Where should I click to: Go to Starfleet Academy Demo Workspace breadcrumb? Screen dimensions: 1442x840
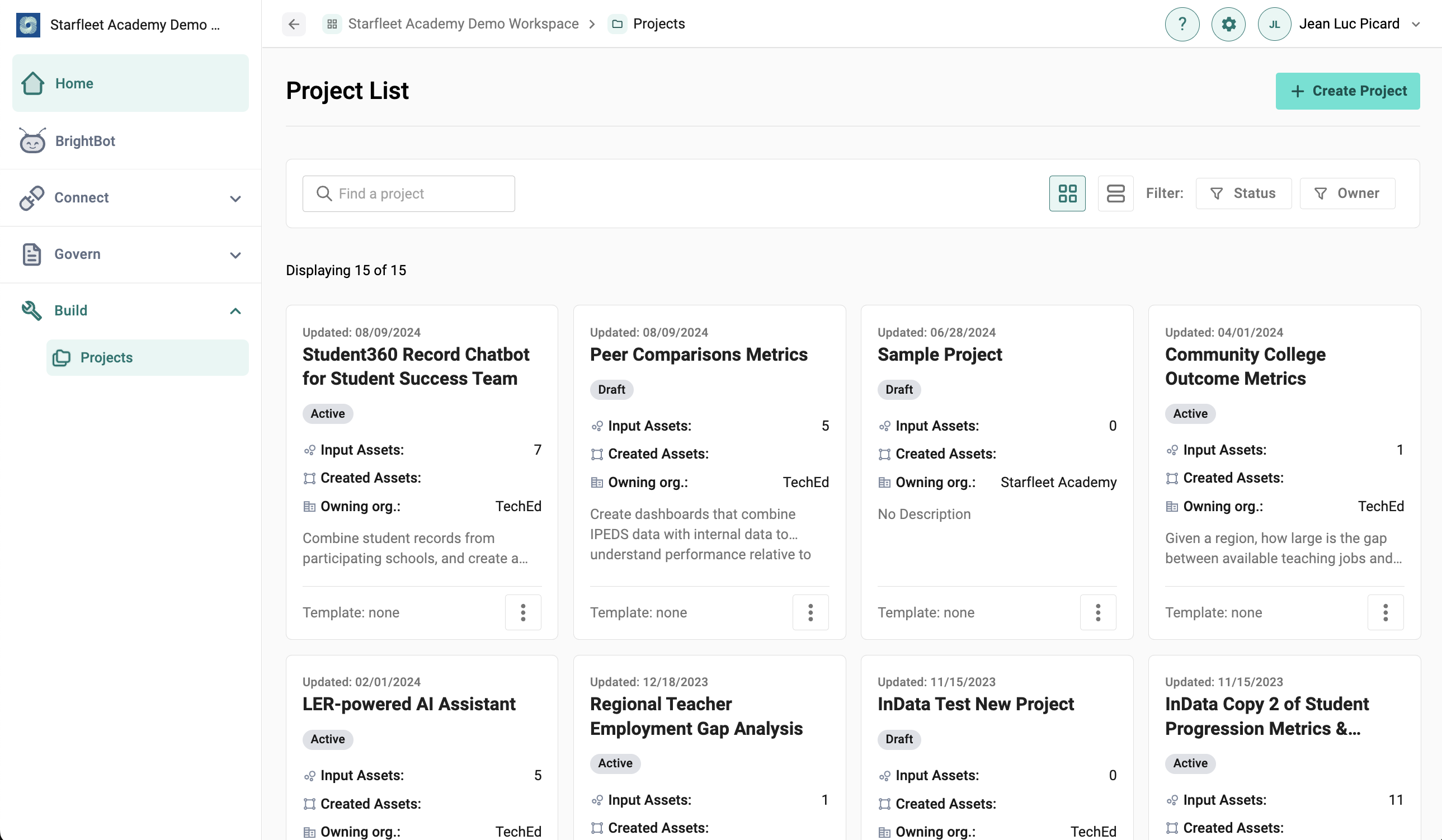tap(463, 23)
